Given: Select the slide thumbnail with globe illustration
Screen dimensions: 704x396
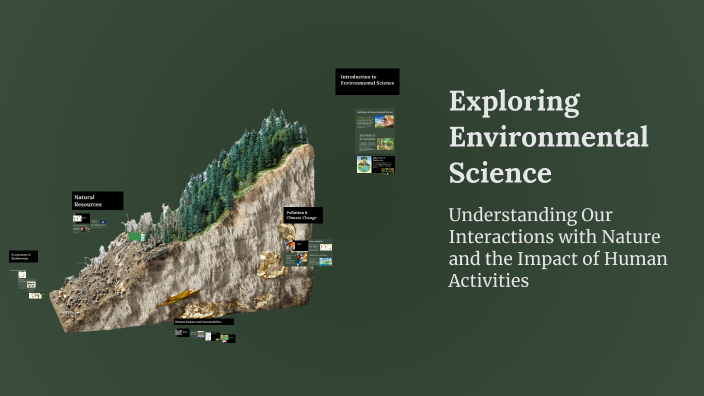Looking at the screenshot, I should (x=376, y=164).
